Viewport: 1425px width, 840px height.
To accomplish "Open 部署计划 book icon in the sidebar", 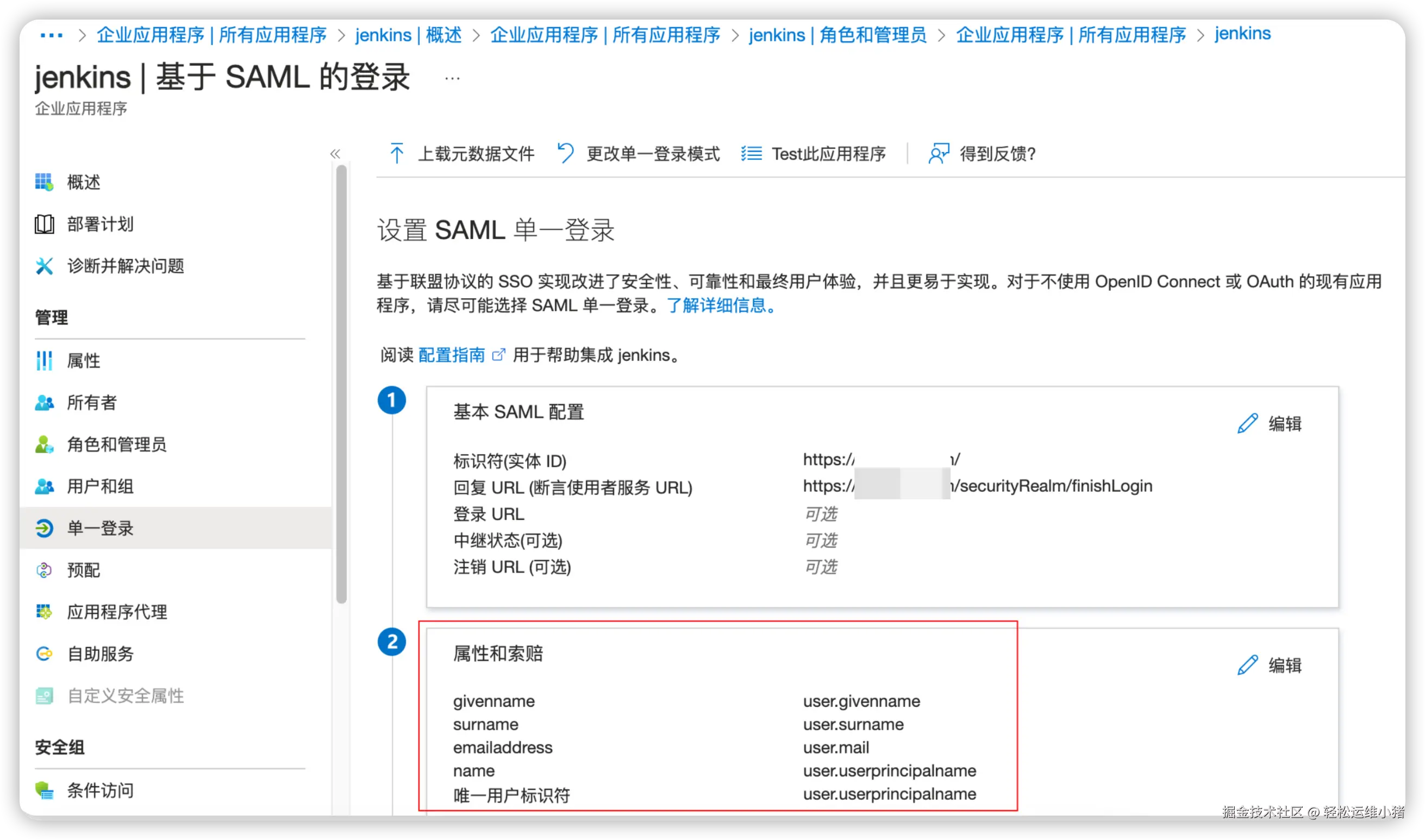I will click(44, 224).
